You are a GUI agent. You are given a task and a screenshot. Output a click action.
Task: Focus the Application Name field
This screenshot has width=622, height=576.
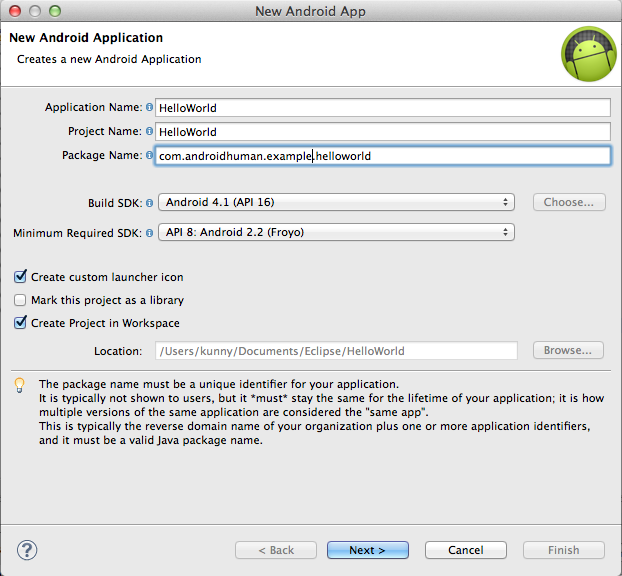pyautogui.click(x=383, y=108)
